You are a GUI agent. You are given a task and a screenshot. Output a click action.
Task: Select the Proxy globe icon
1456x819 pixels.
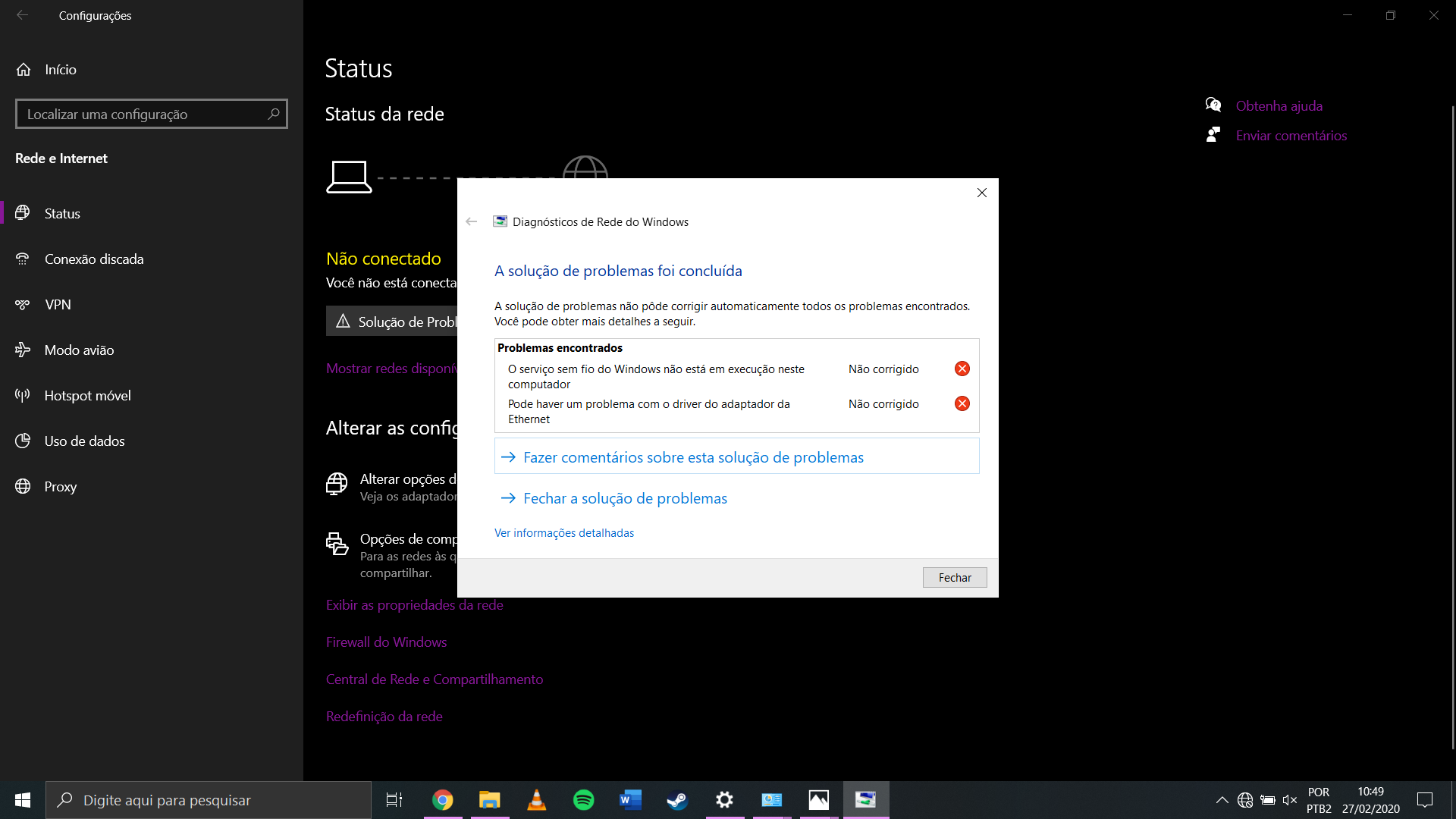23,487
